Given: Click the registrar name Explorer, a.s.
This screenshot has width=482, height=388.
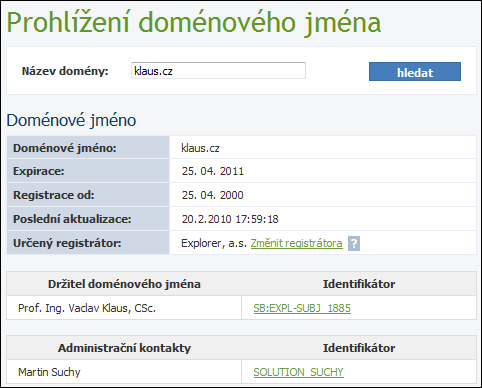Looking at the screenshot, I should point(214,243).
